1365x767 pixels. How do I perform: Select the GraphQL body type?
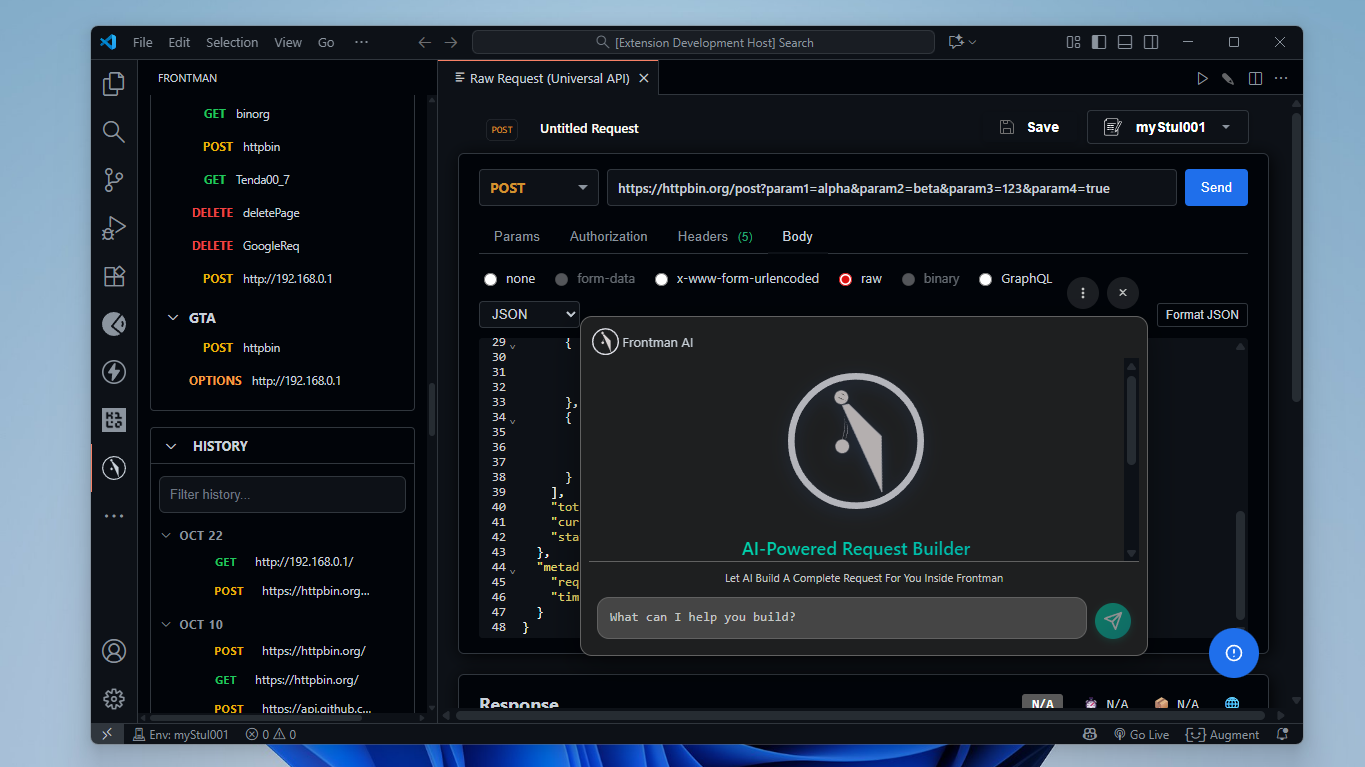985,279
